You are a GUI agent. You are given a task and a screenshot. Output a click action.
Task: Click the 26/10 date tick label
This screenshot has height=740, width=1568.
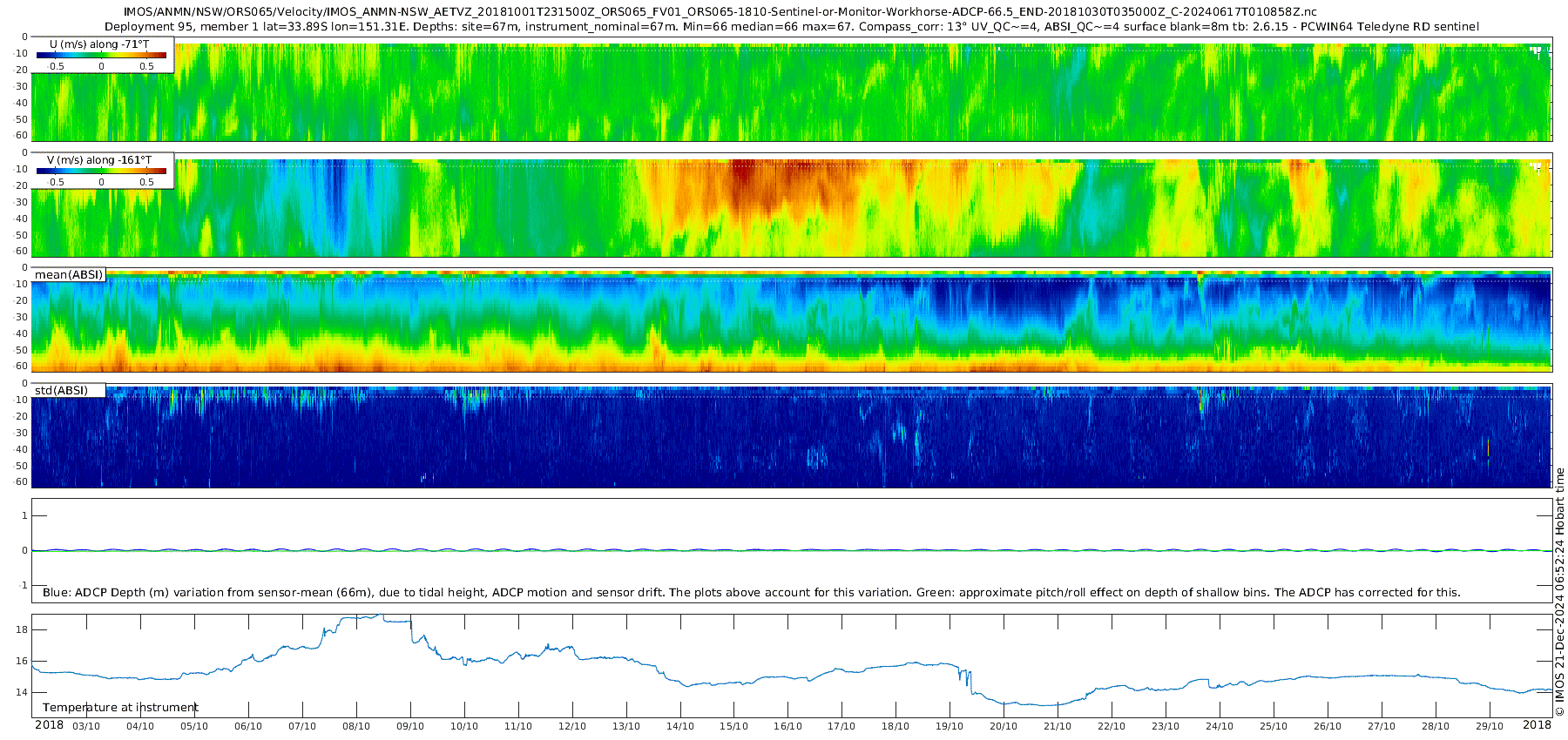click(1328, 726)
